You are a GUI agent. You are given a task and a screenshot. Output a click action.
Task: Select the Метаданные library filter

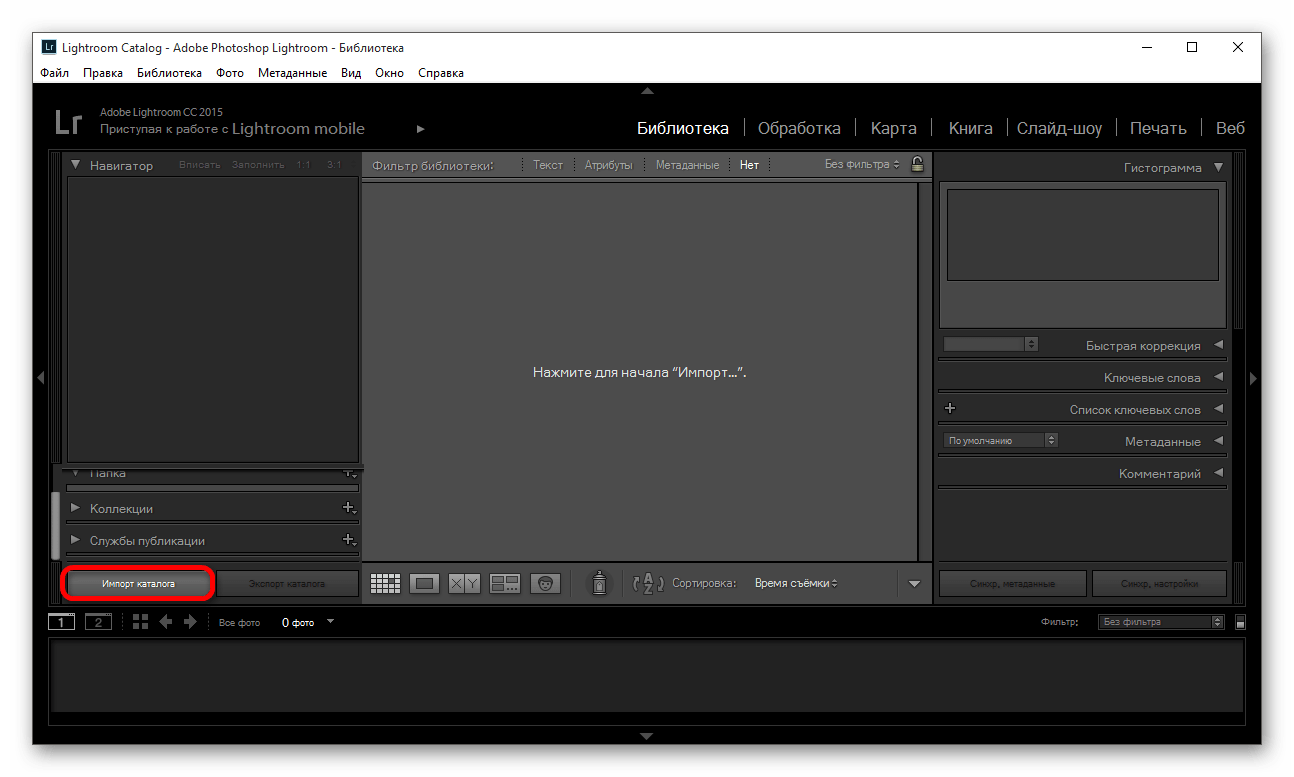(x=687, y=165)
